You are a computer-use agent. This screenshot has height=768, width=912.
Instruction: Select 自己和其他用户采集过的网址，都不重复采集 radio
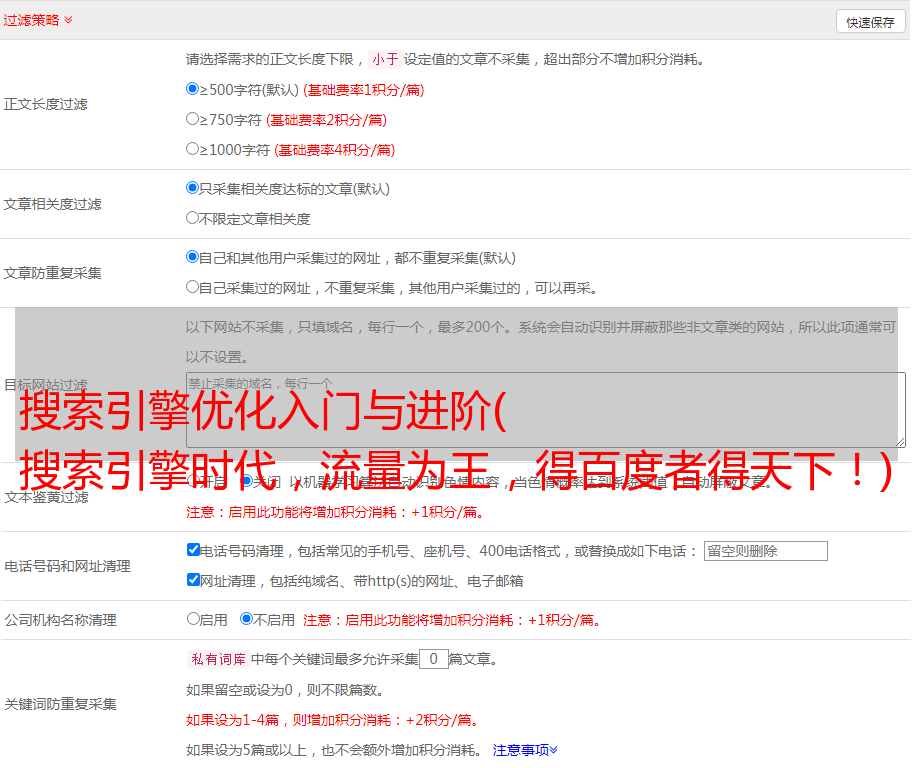click(193, 257)
